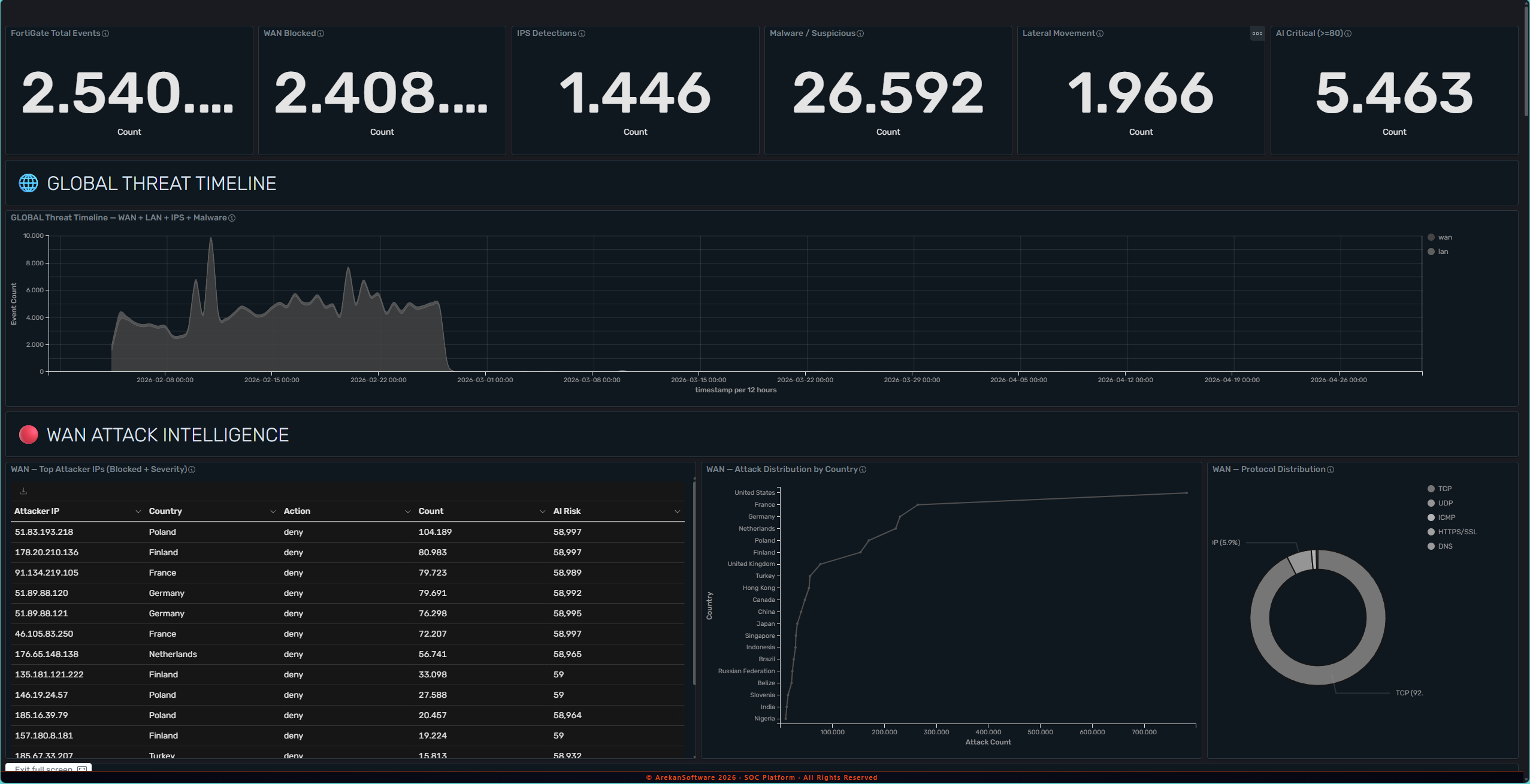Open the Count column menu chevron
The image size is (1530, 784).
542,511
